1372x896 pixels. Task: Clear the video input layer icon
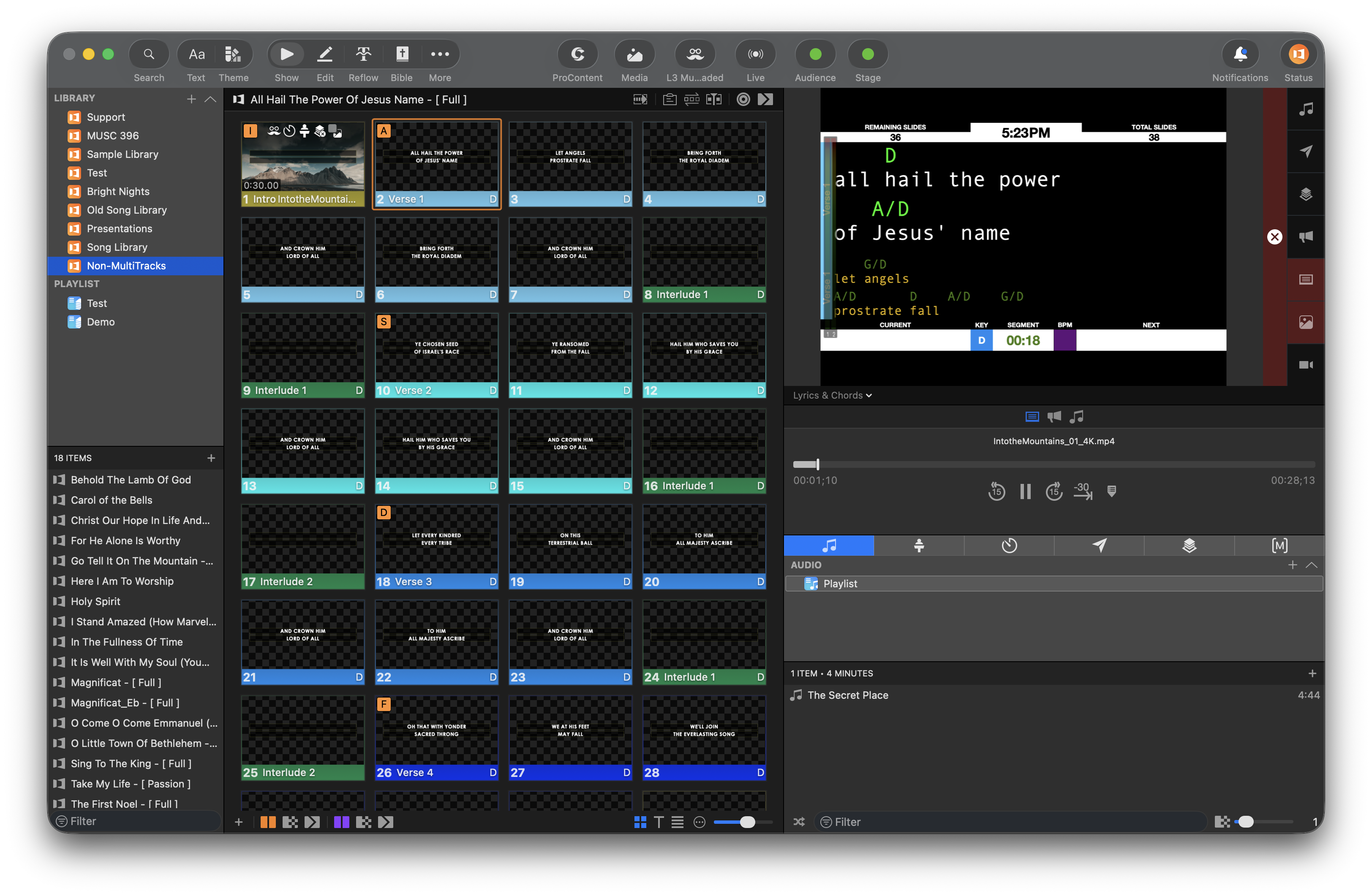tap(1306, 365)
